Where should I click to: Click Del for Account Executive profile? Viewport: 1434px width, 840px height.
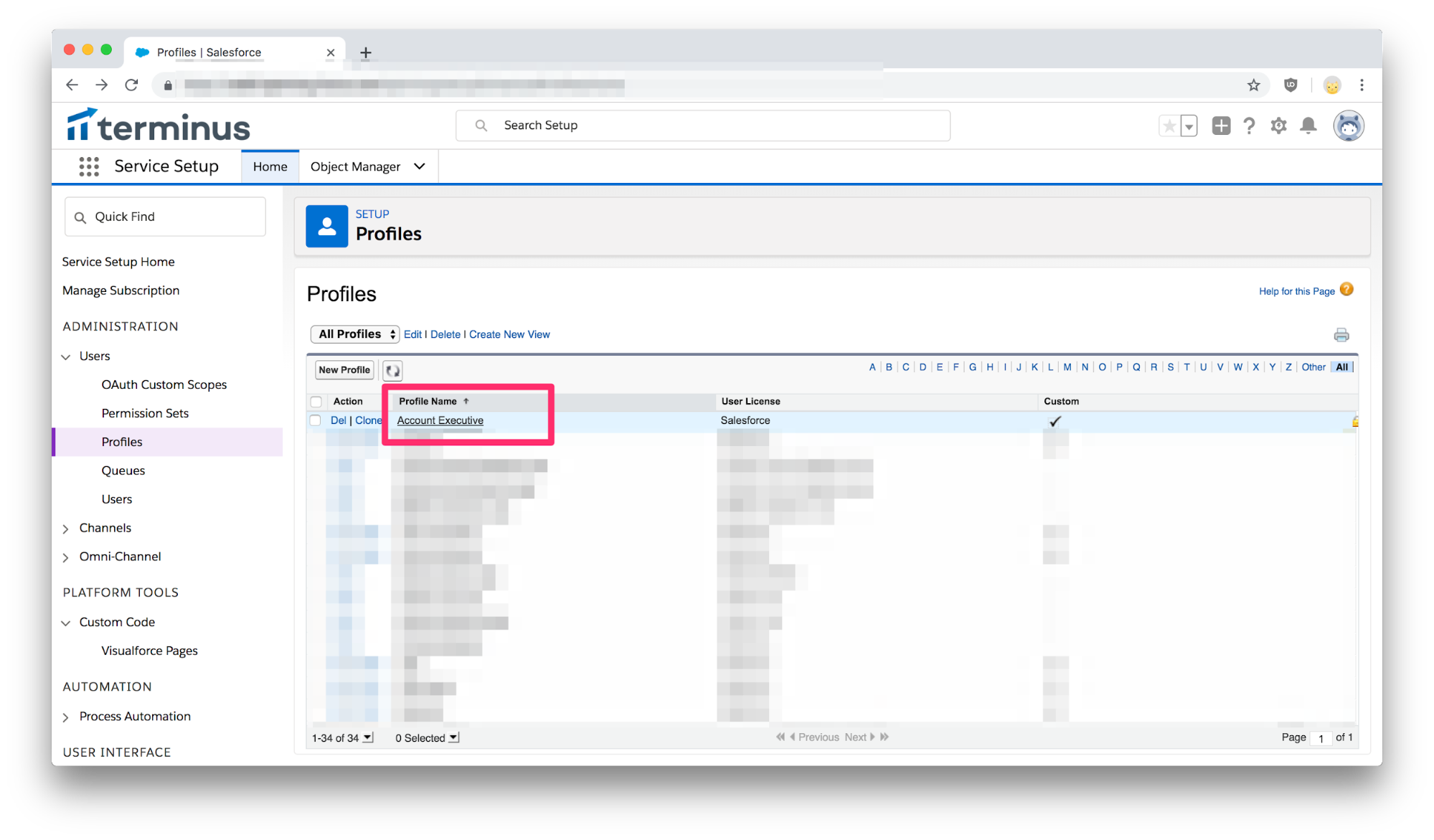pos(338,420)
